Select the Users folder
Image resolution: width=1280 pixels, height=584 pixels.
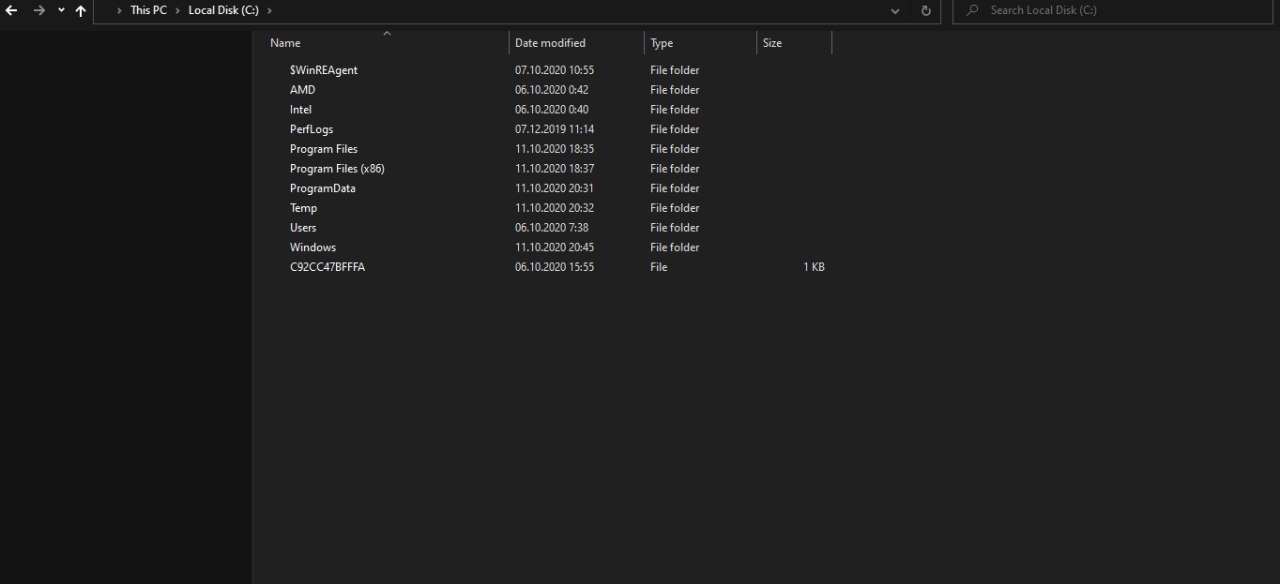pyautogui.click(x=303, y=227)
